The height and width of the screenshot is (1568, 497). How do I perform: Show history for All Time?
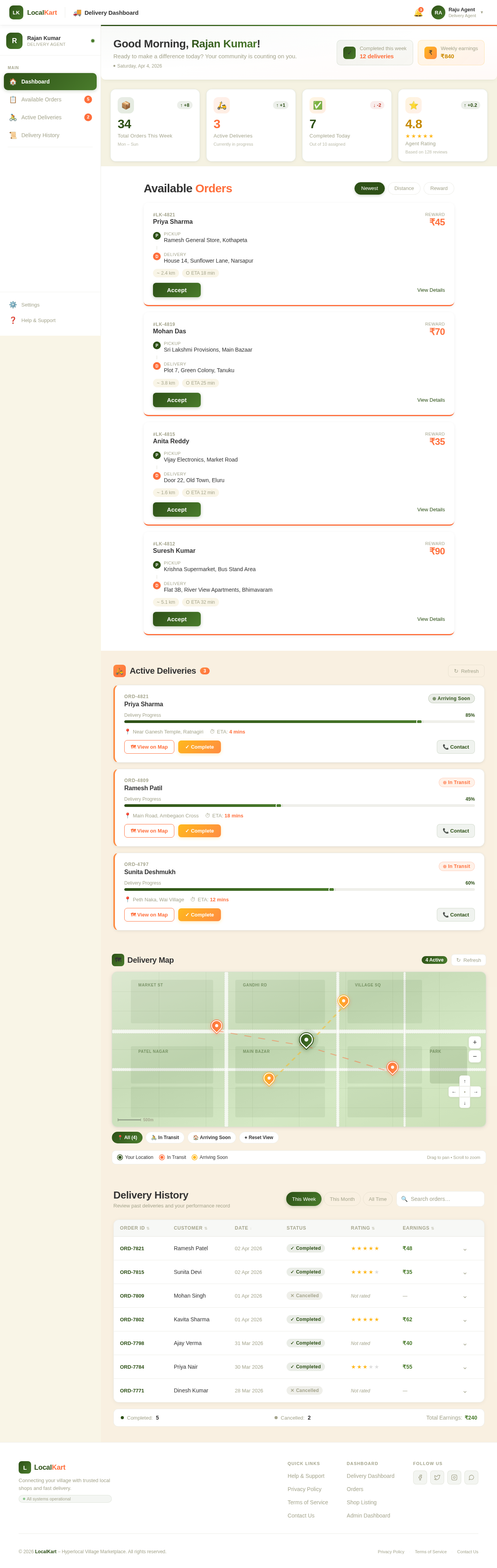pyautogui.click(x=377, y=1199)
